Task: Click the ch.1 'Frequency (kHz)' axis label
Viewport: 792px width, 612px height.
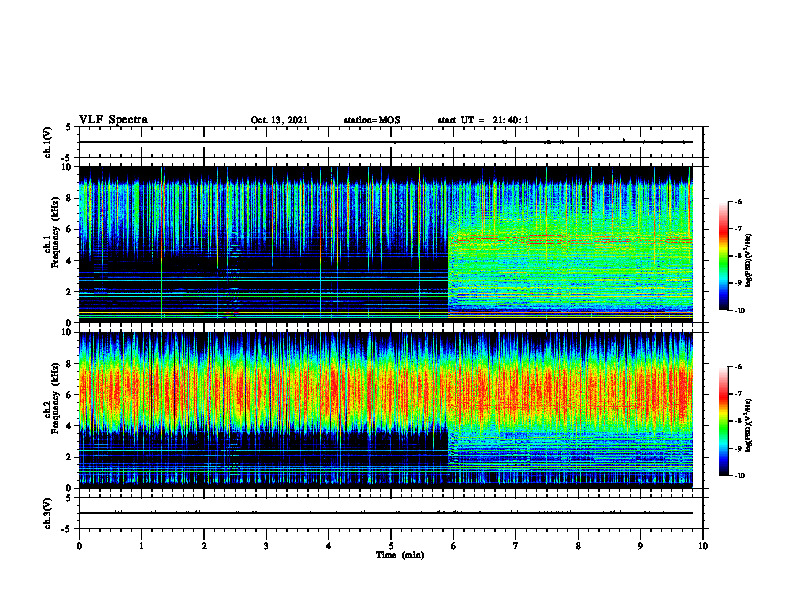Action: point(55,233)
